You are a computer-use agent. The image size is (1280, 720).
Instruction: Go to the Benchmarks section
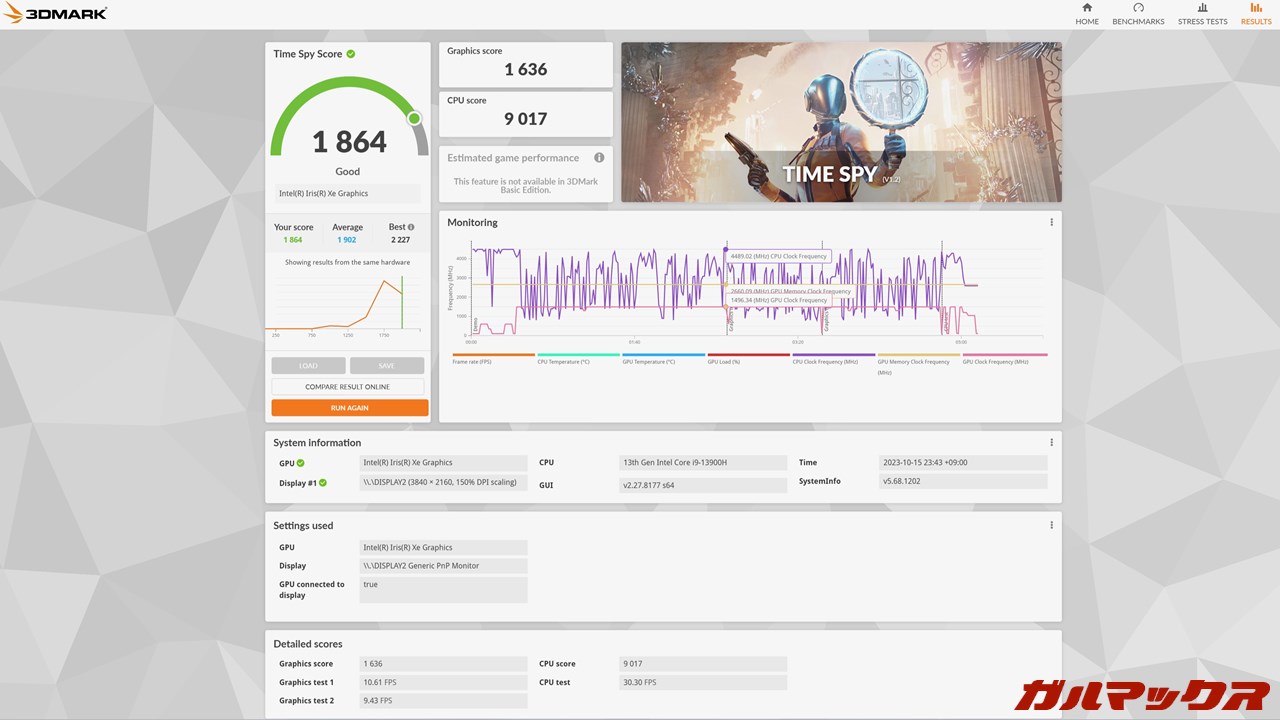[x=1138, y=13]
